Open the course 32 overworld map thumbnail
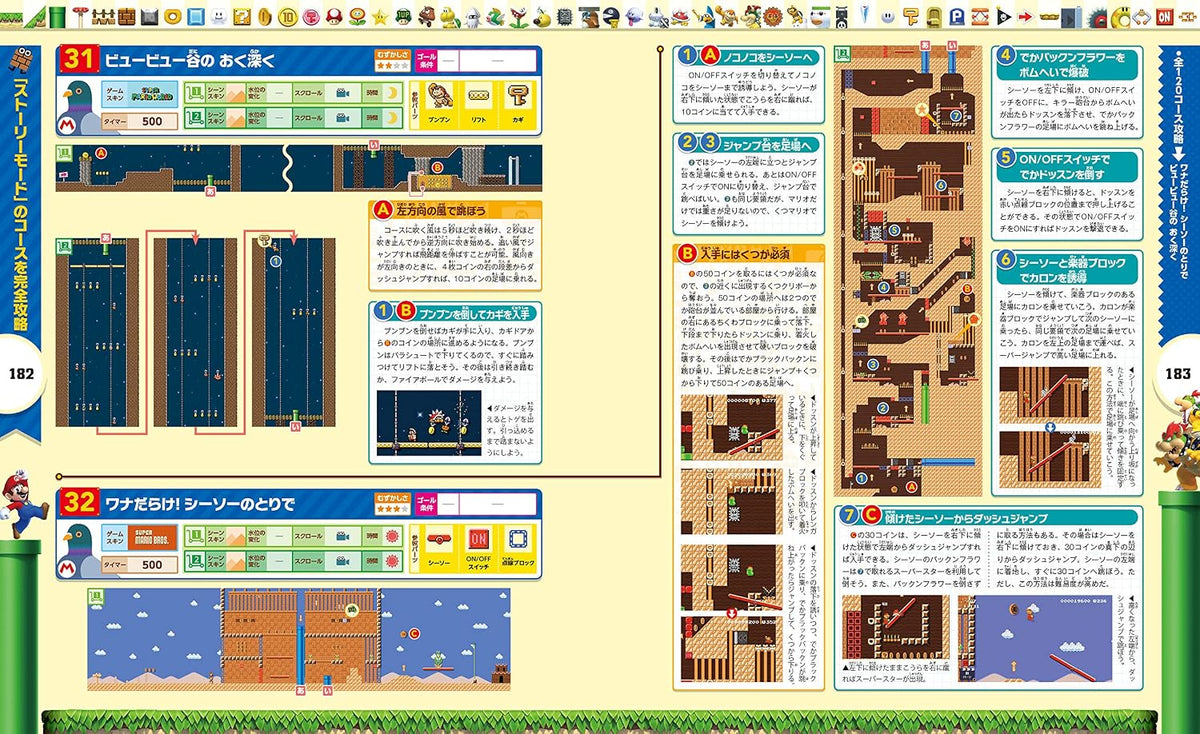The image size is (1200, 734). (x=298, y=640)
